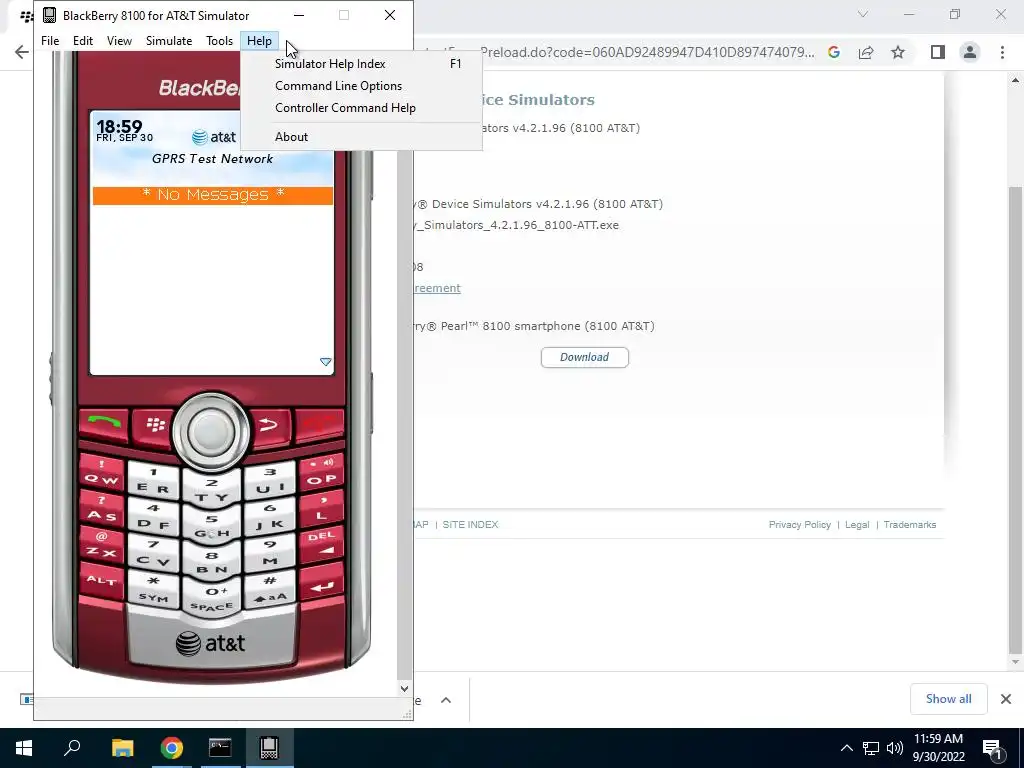Screen dimensions: 1024x768
Task: Click browser page scrollbar down arrow
Action: [x=1015, y=662]
